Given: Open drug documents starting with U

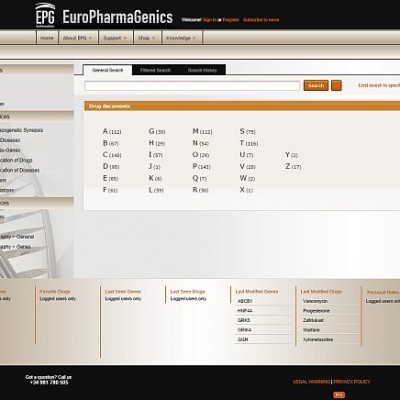Looking at the screenshot, I should click(x=246, y=155).
